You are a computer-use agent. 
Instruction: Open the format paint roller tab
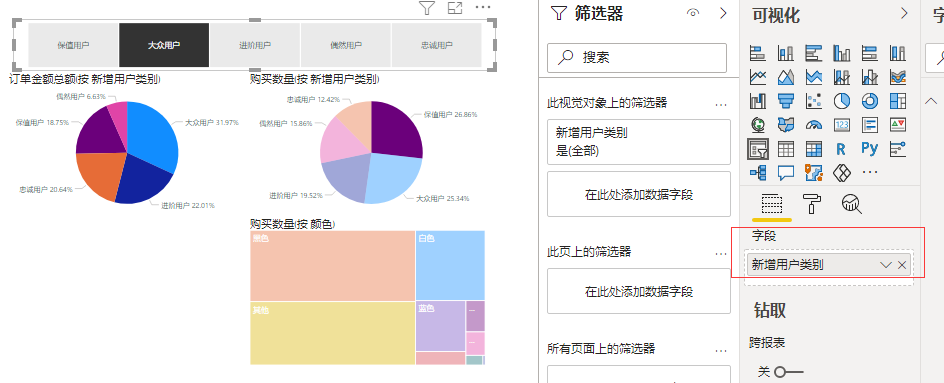(x=813, y=204)
